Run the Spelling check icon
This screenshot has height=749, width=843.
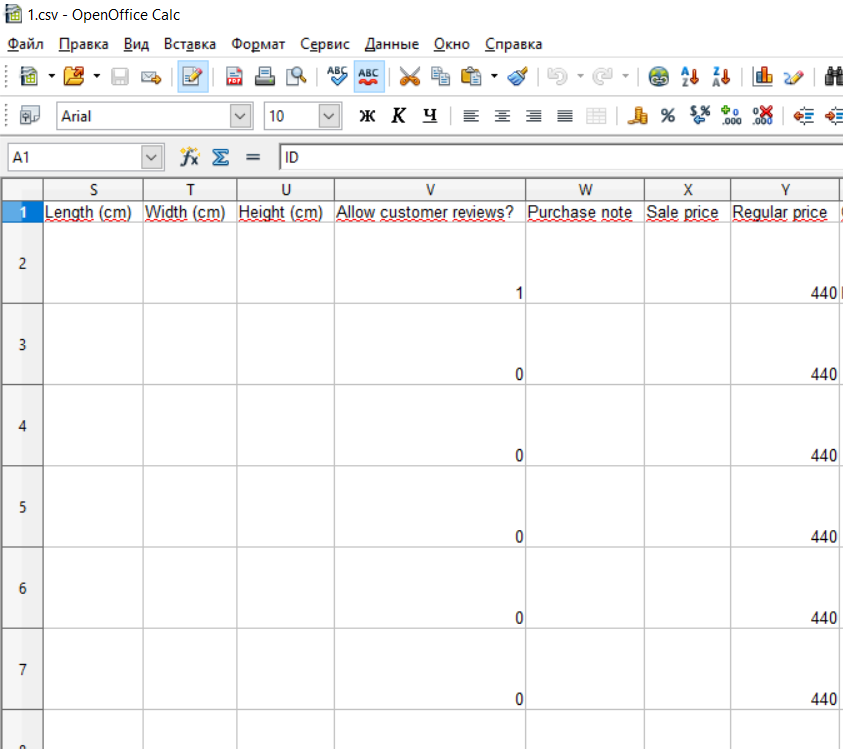(337, 76)
